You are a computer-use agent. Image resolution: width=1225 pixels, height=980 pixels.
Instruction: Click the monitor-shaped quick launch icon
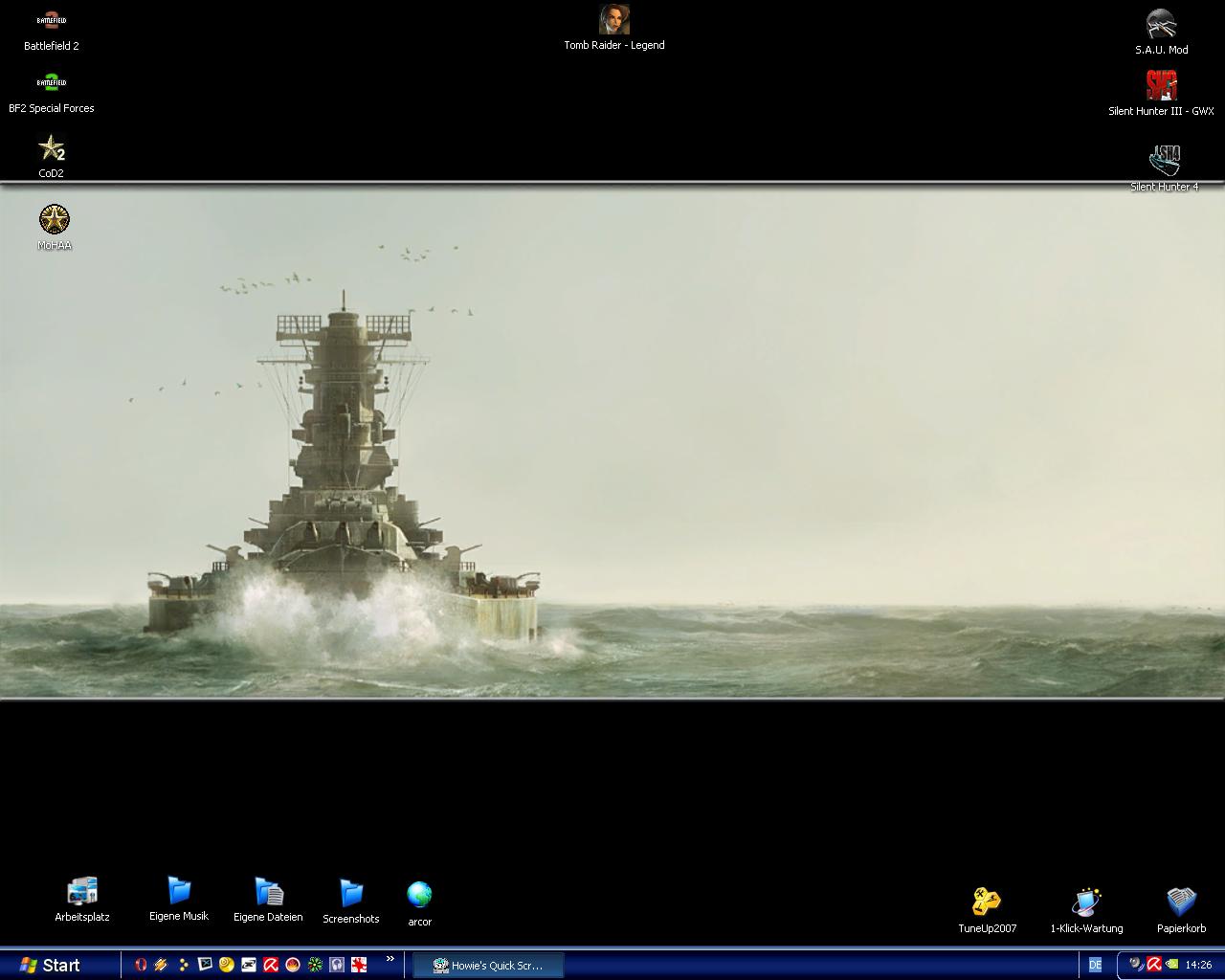tap(205, 965)
